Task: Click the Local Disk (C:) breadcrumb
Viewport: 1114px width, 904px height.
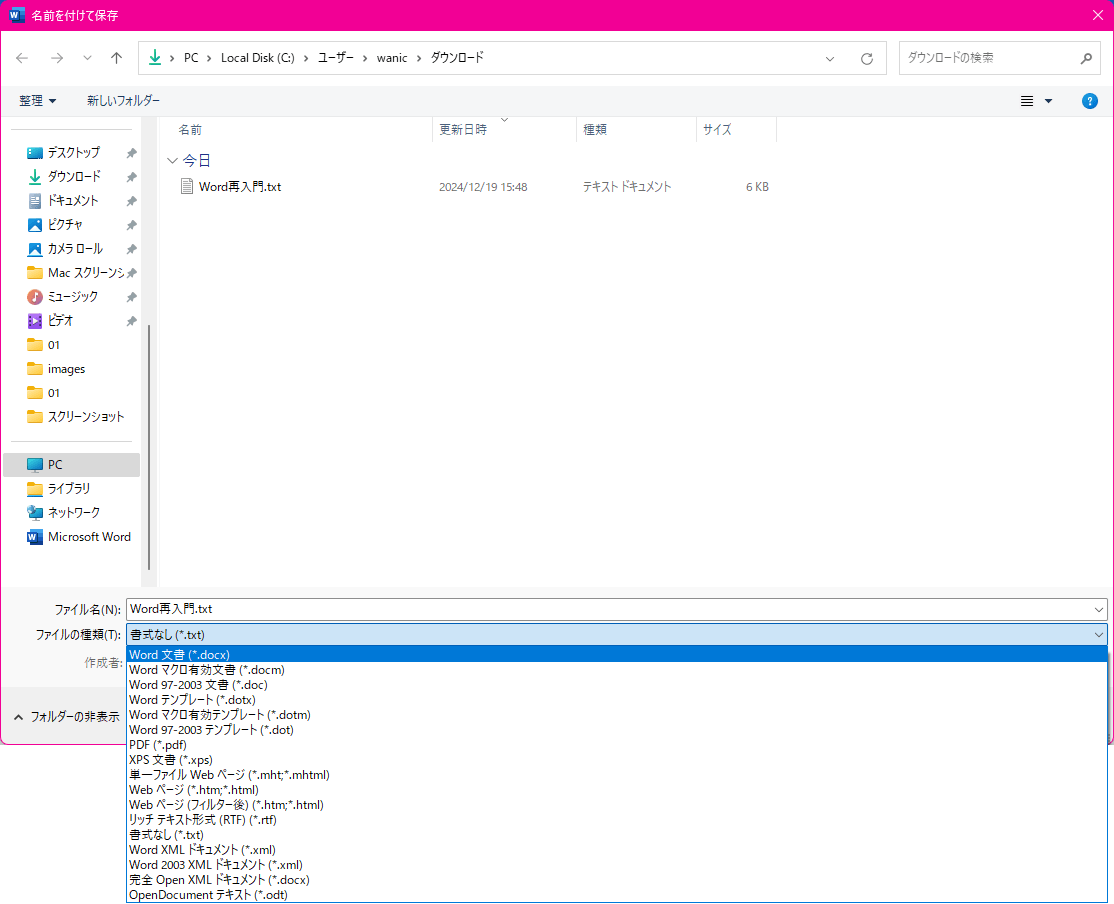Action: [257, 58]
